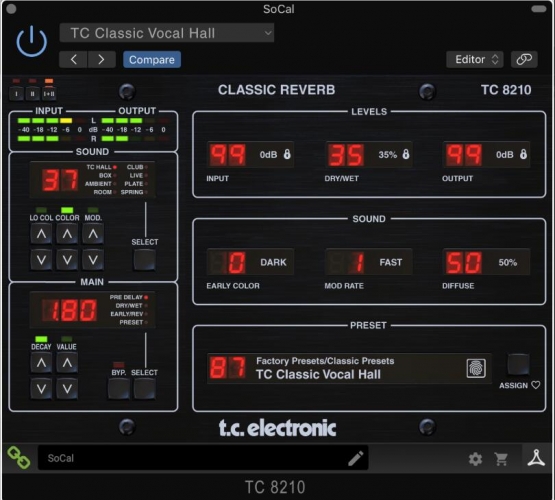Click the fingerprint signature preset icon
The height and width of the screenshot is (500, 555).
tap(476, 368)
